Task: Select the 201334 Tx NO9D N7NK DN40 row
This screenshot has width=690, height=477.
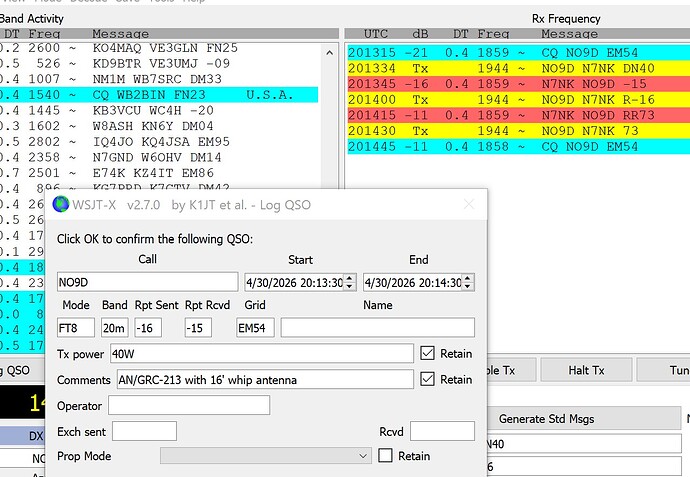Action: click(518, 68)
